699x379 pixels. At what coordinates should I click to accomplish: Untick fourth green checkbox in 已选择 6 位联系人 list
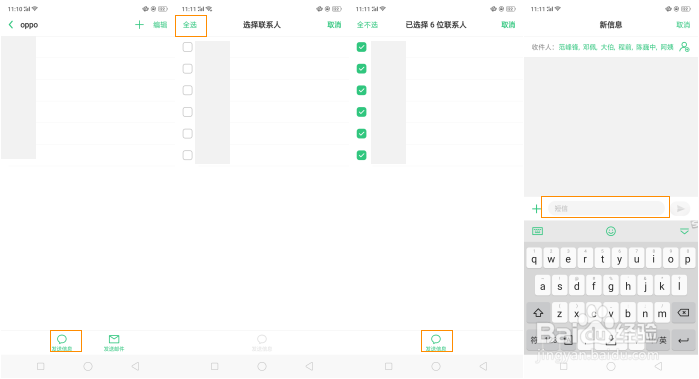(362, 112)
